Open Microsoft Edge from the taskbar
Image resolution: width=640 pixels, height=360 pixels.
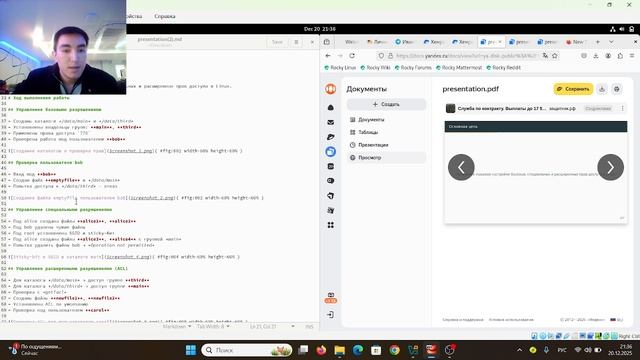tap(358, 350)
